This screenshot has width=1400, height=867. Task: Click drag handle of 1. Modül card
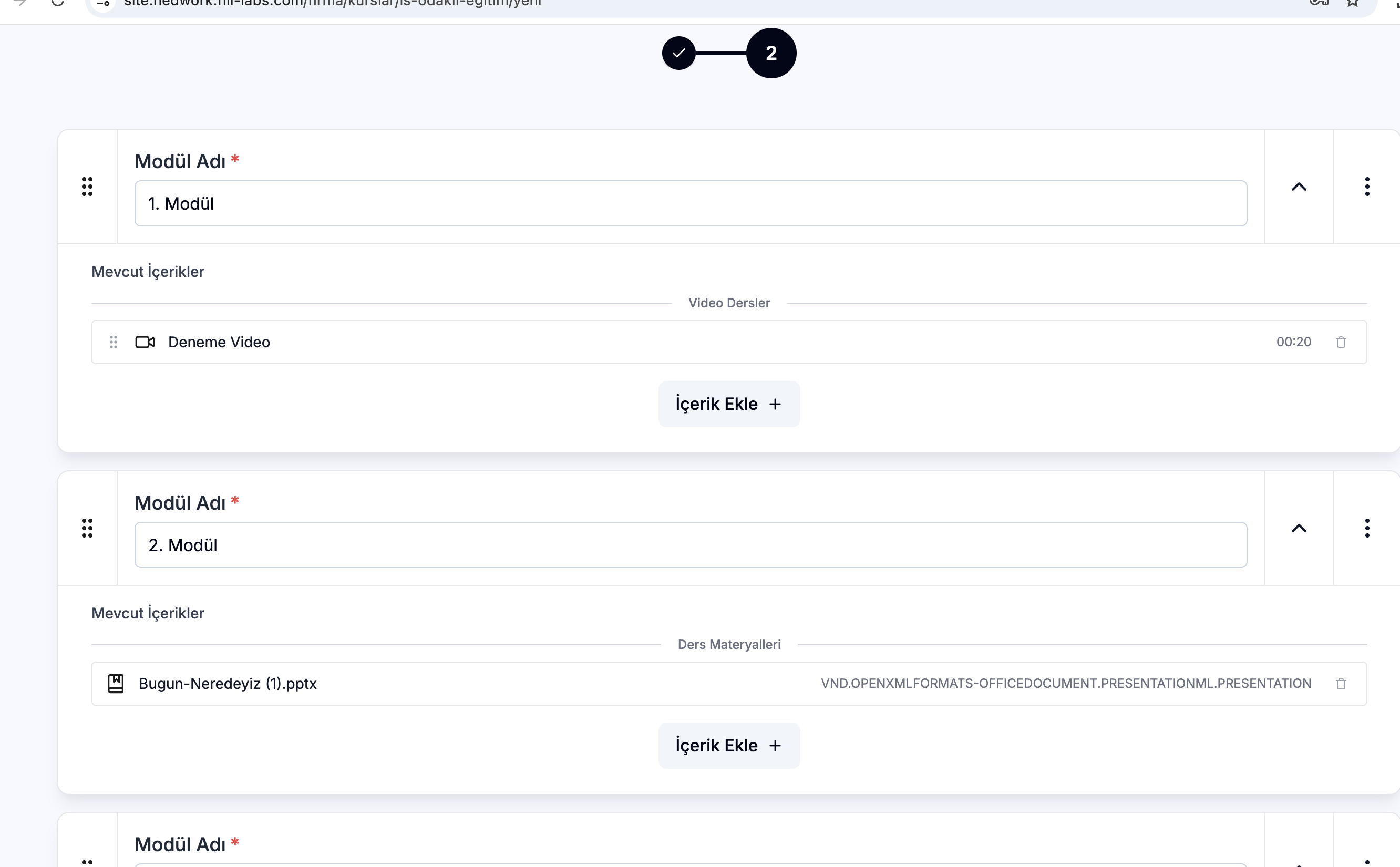coord(87,187)
